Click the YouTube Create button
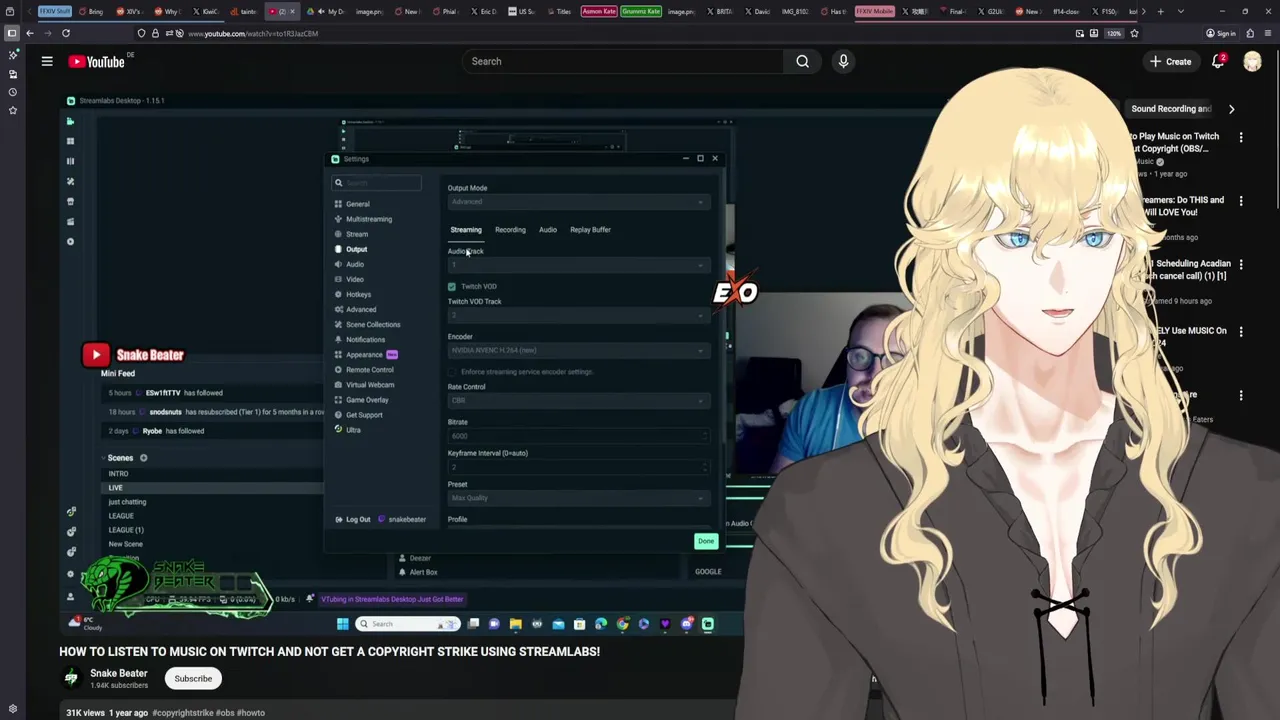 (1170, 61)
